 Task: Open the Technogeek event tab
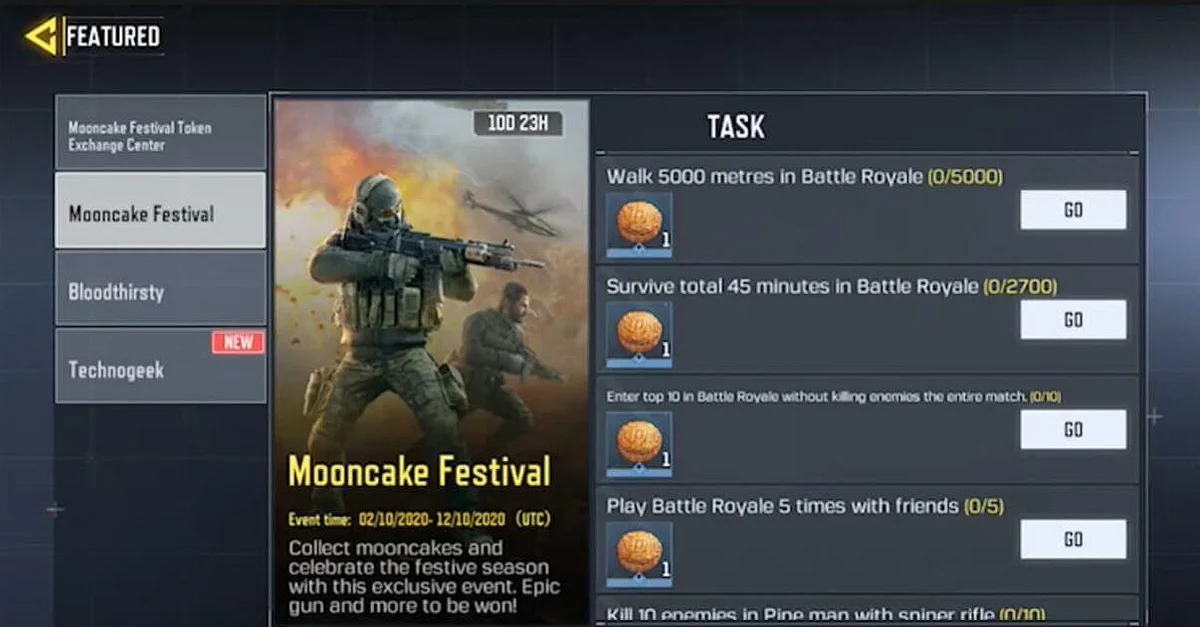(161, 366)
